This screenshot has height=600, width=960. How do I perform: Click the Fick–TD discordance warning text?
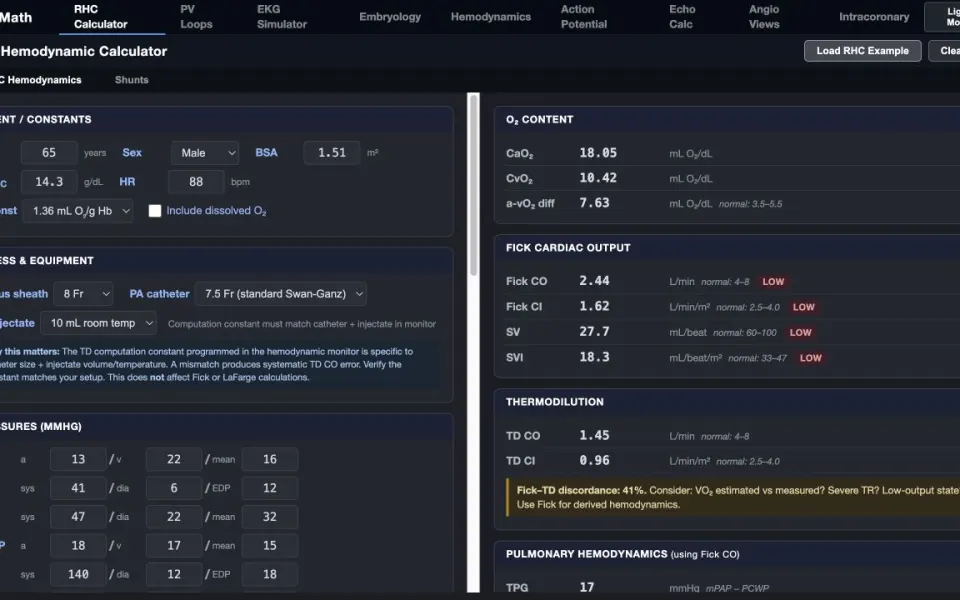(738, 497)
